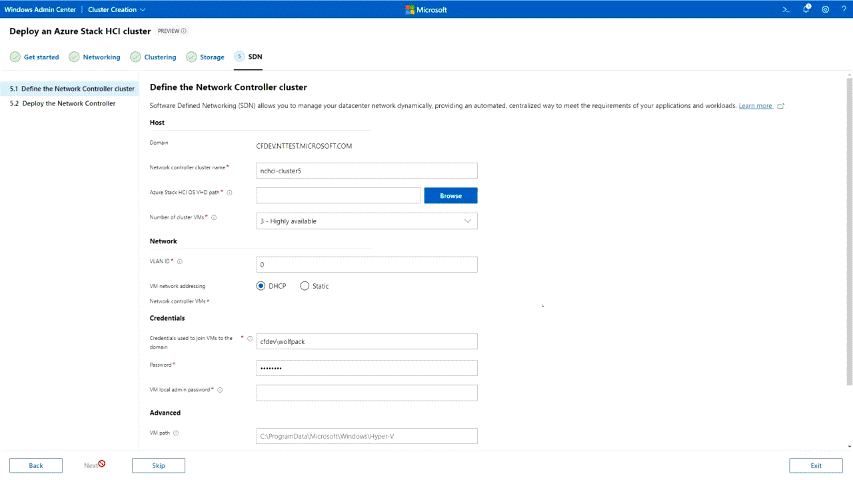This screenshot has width=853, height=480.
Task: Open the help question mark
Action: pos(844,9)
